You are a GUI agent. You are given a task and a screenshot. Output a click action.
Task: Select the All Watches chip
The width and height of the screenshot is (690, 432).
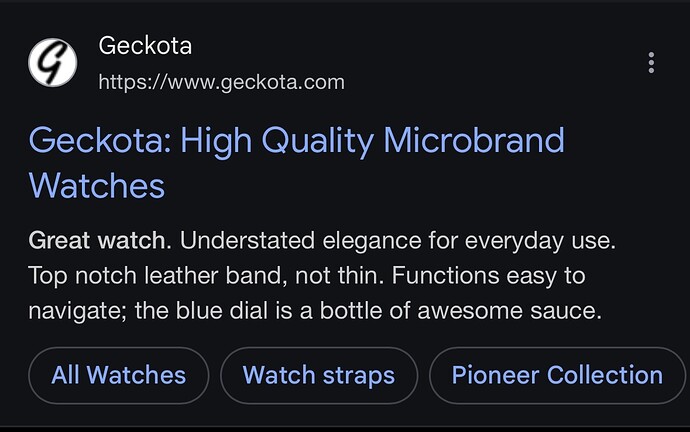[x=118, y=375]
